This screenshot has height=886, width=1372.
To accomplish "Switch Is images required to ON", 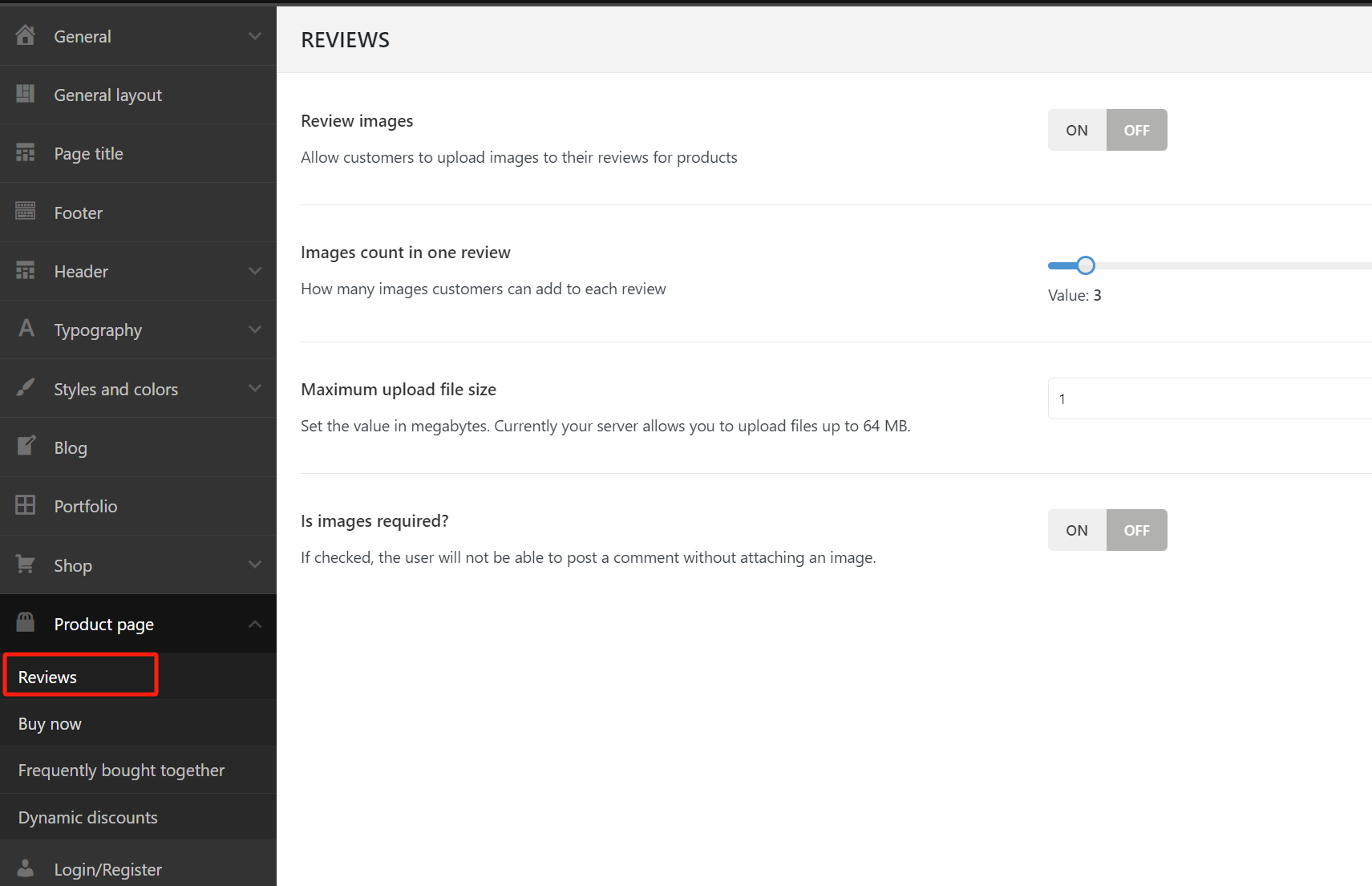I will [1076, 530].
